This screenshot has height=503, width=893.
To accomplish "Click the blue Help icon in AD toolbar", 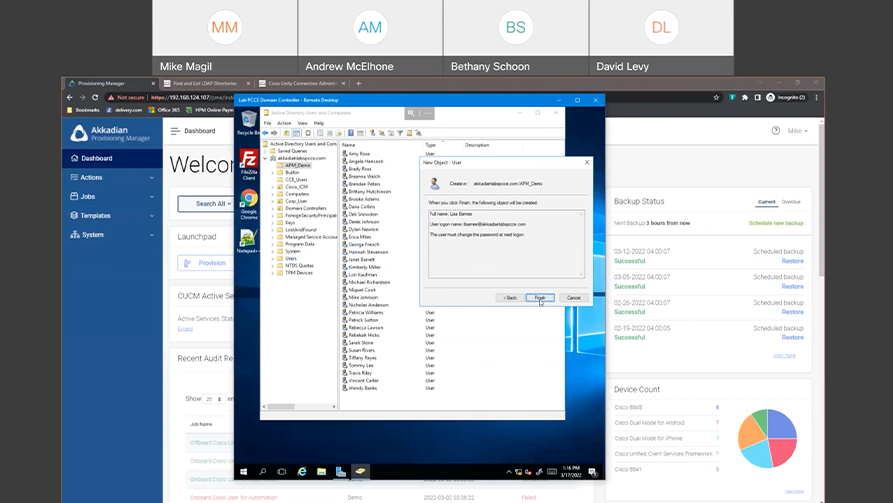I will 351,133.
